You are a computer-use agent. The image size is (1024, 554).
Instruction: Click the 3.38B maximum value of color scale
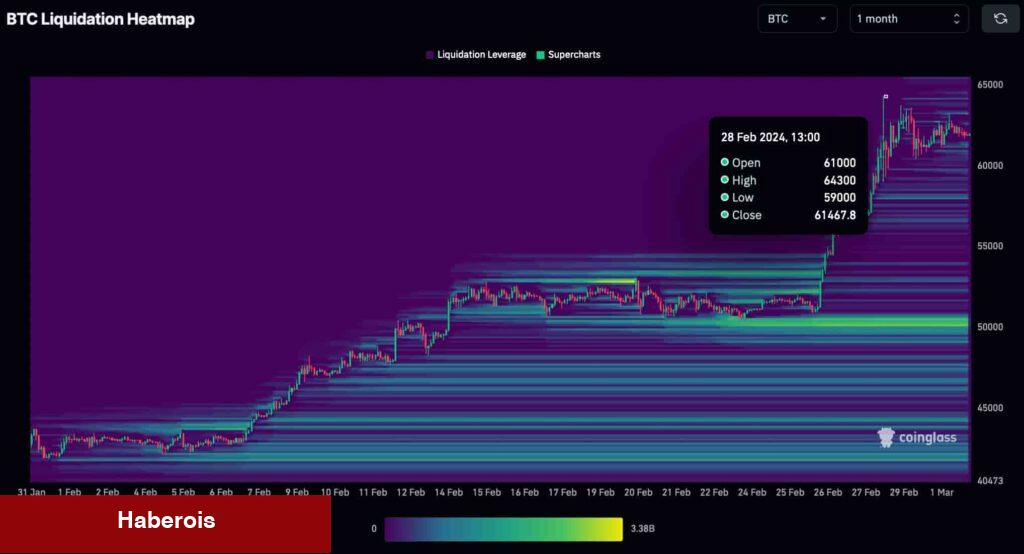click(641, 528)
